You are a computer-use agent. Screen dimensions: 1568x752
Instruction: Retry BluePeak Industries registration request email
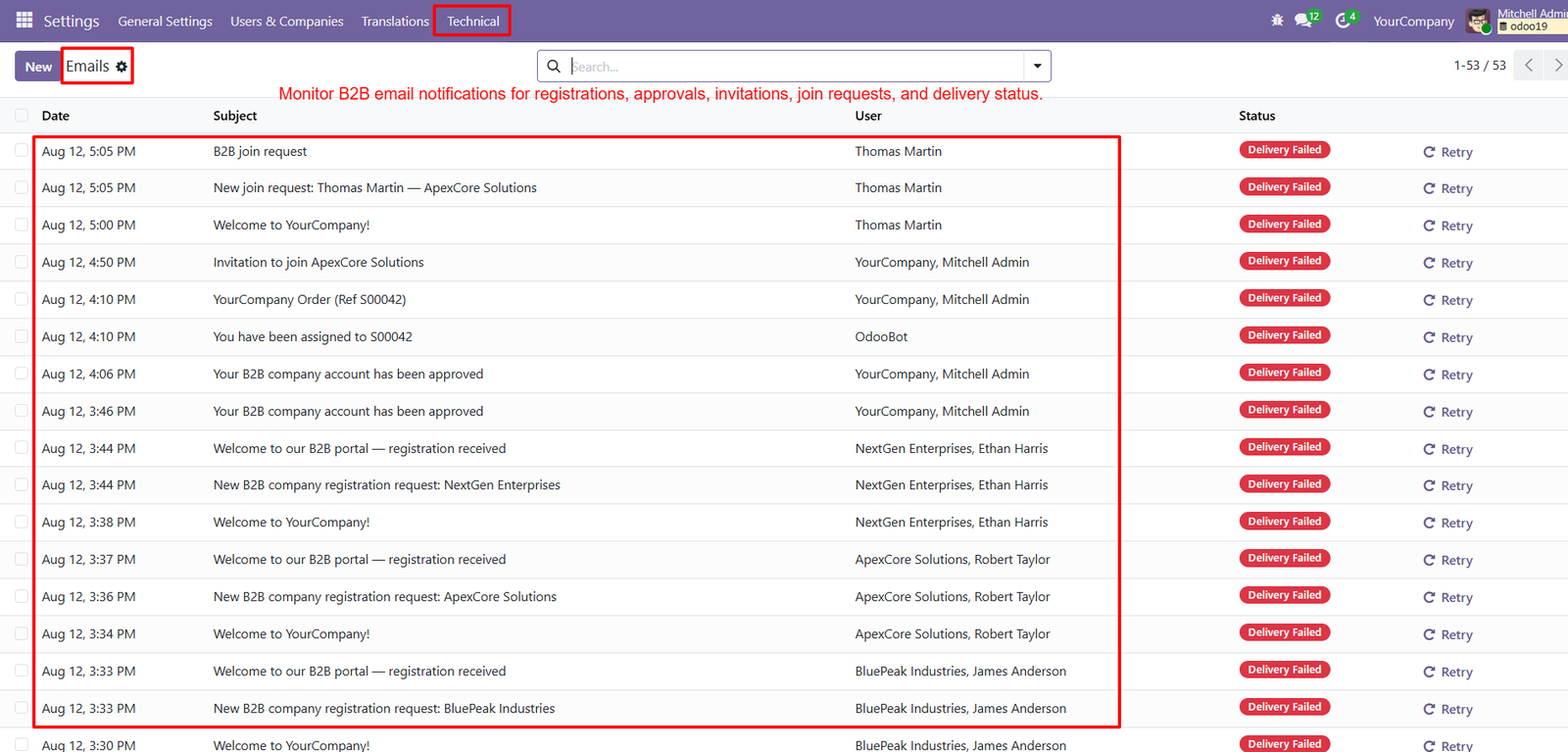[1447, 709]
